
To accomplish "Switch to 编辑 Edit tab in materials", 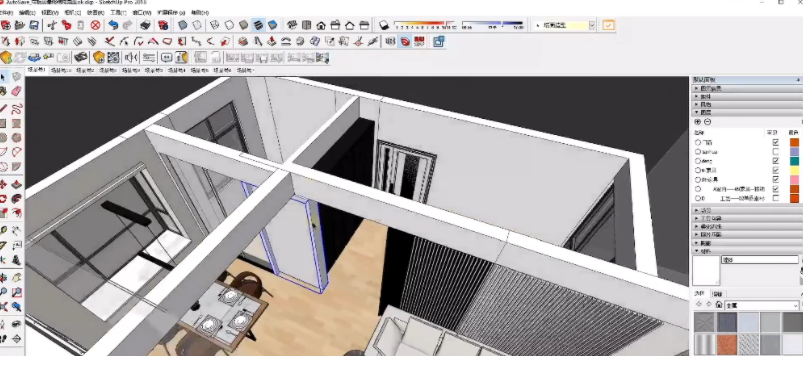I will coord(718,294).
